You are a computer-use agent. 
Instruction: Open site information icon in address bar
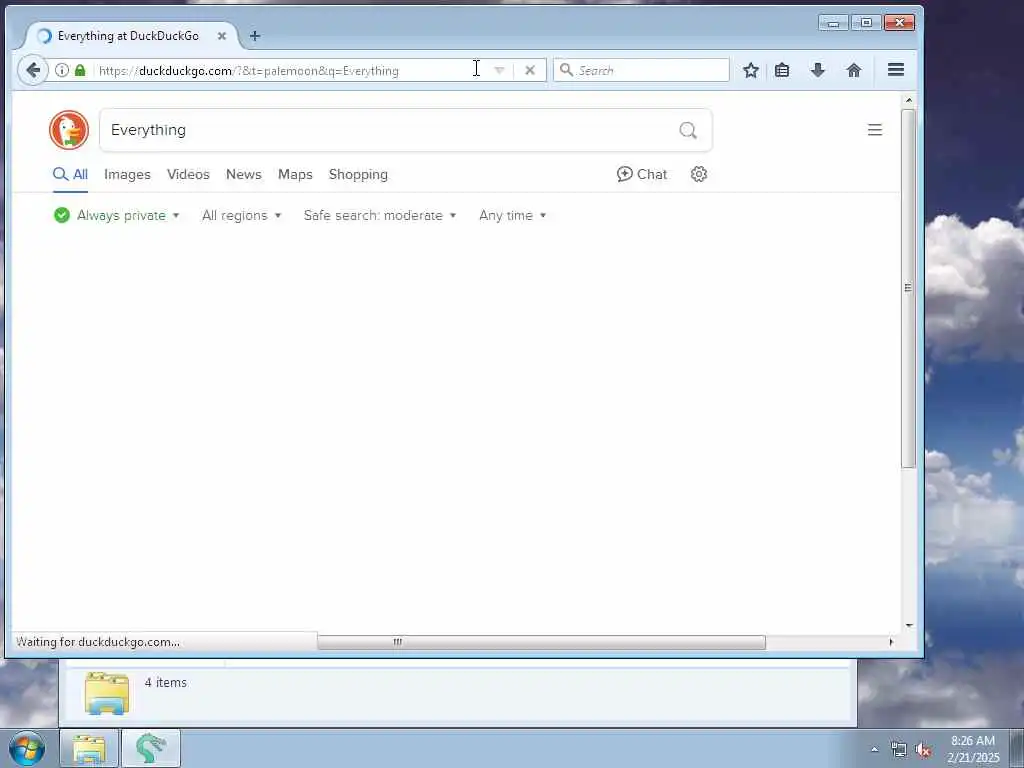pos(61,70)
